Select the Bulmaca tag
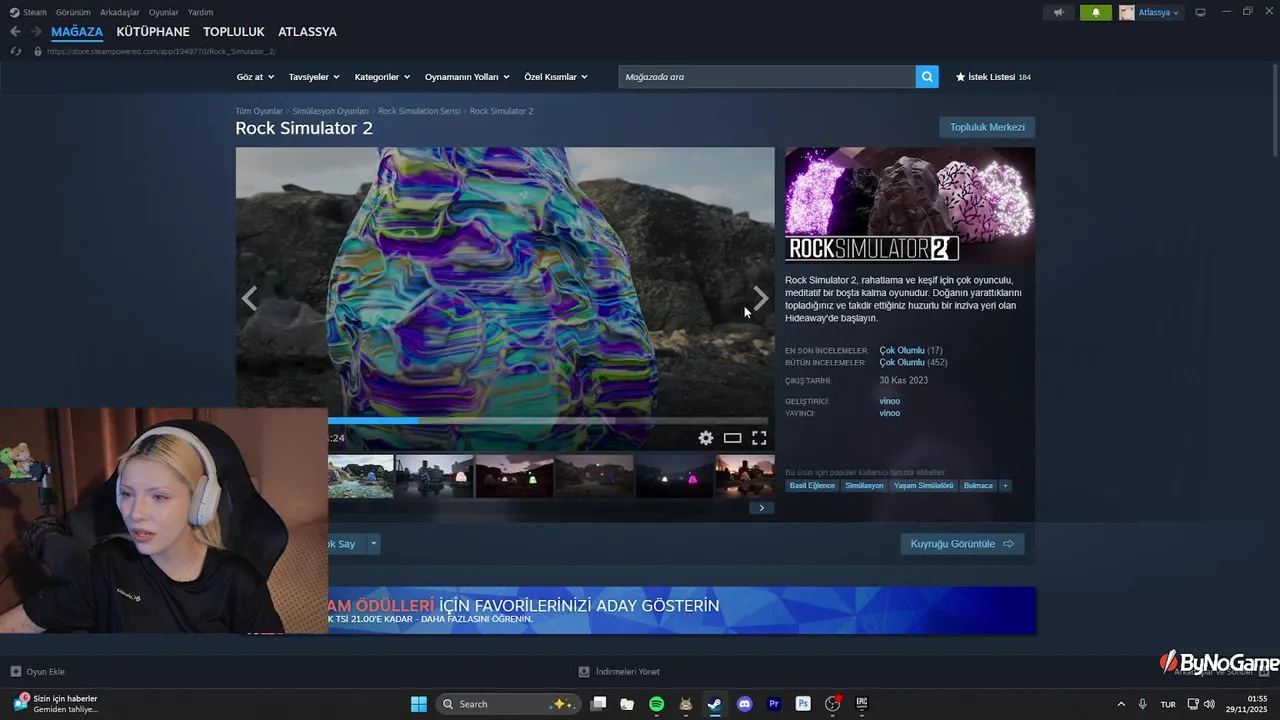The width and height of the screenshot is (1280, 720). 978,486
